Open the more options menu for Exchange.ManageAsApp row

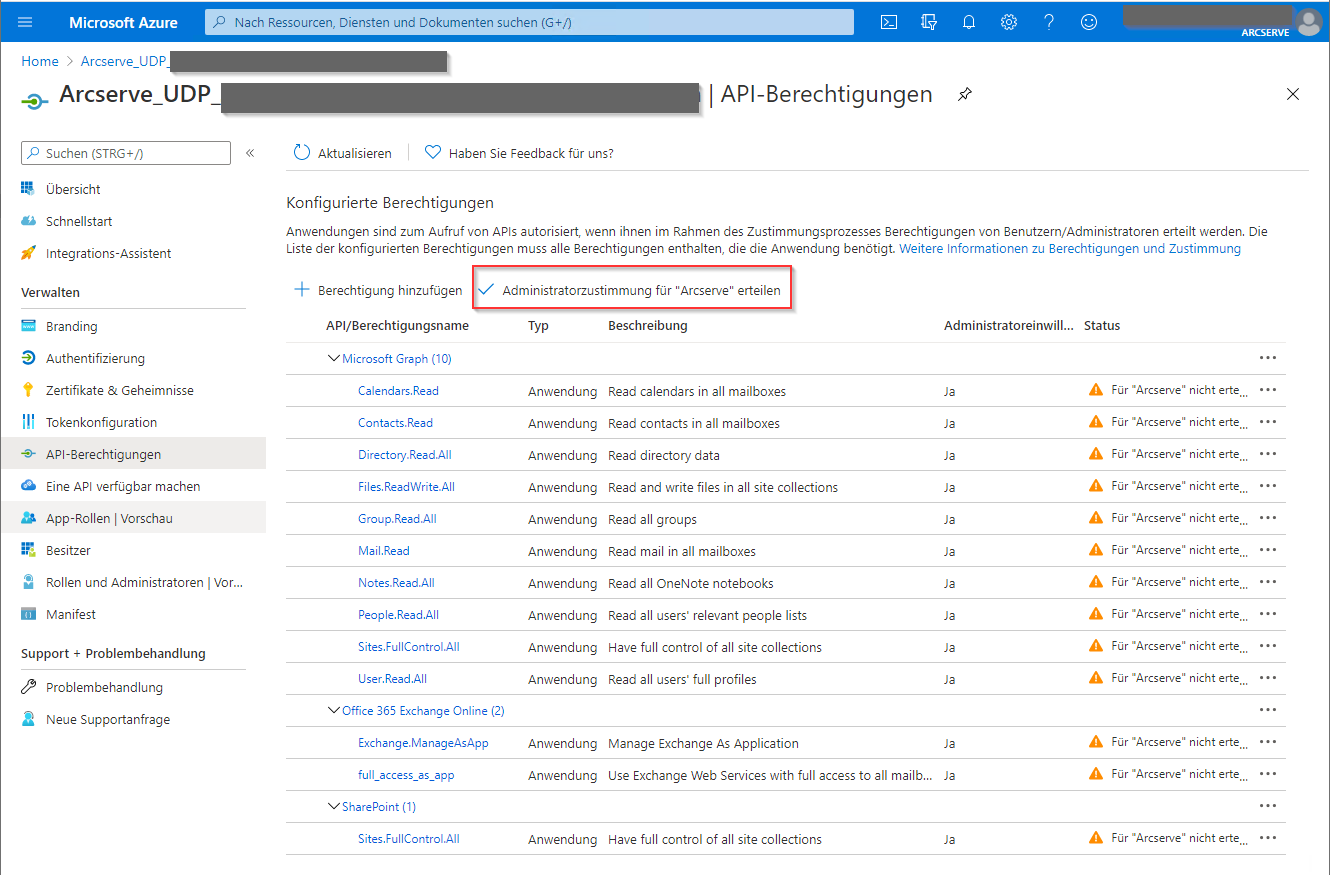pyautogui.click(x=1268, y=742)
